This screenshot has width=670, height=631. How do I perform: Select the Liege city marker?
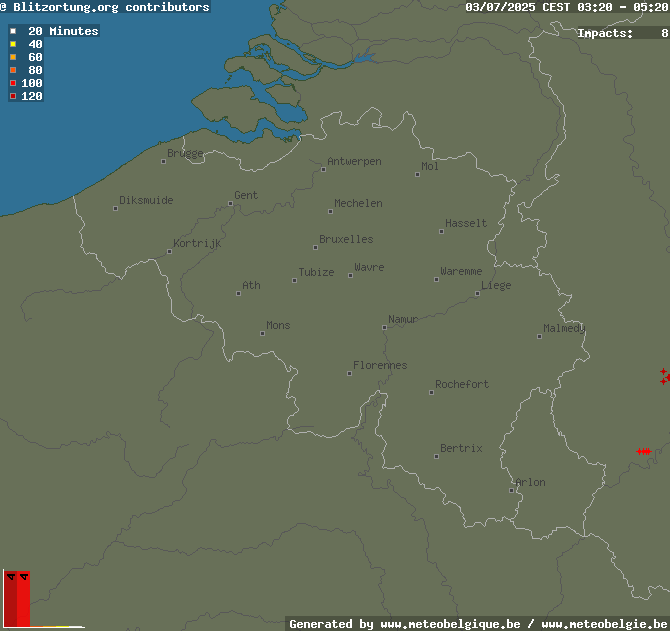[477, 293]
